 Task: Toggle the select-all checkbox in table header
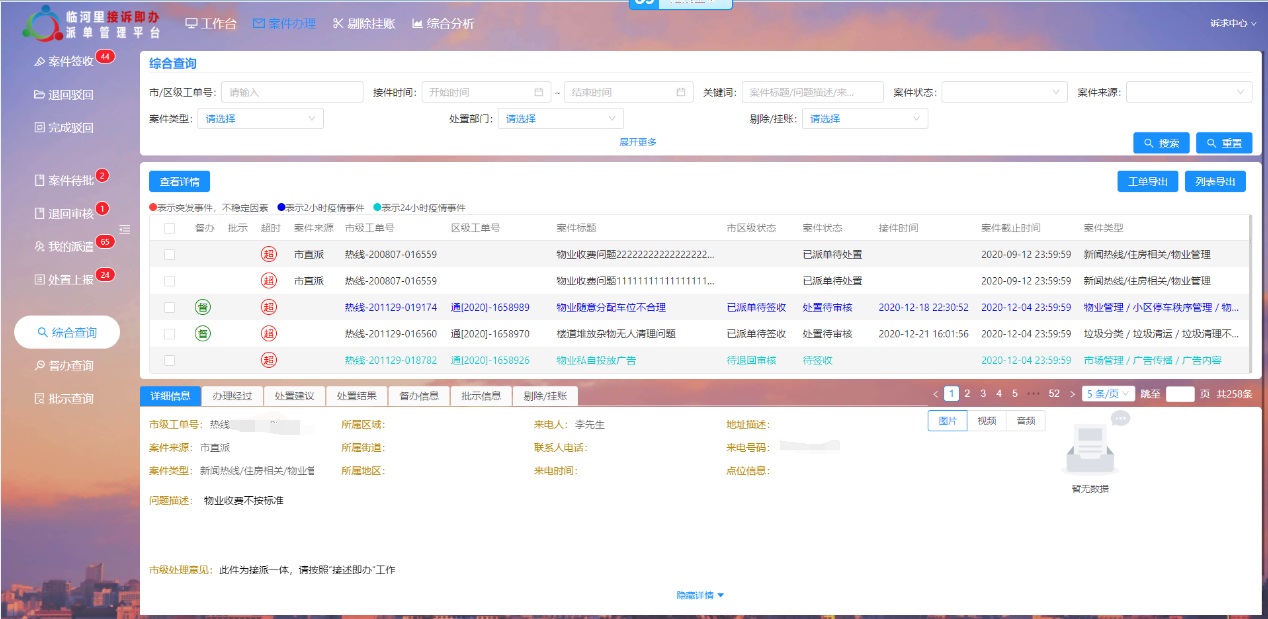pyautogui.click(x=169, y=228)
